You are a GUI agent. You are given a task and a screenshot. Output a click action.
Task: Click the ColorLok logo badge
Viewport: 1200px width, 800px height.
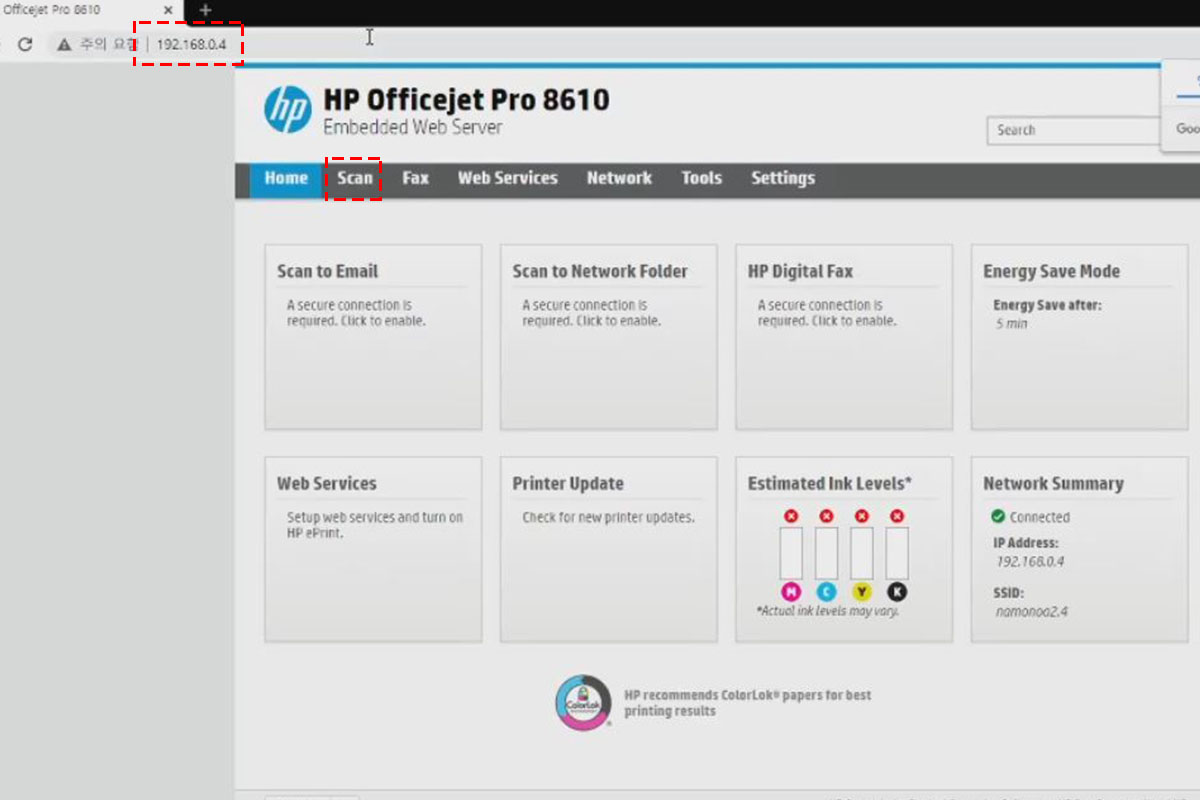click(x=583, y=702)
